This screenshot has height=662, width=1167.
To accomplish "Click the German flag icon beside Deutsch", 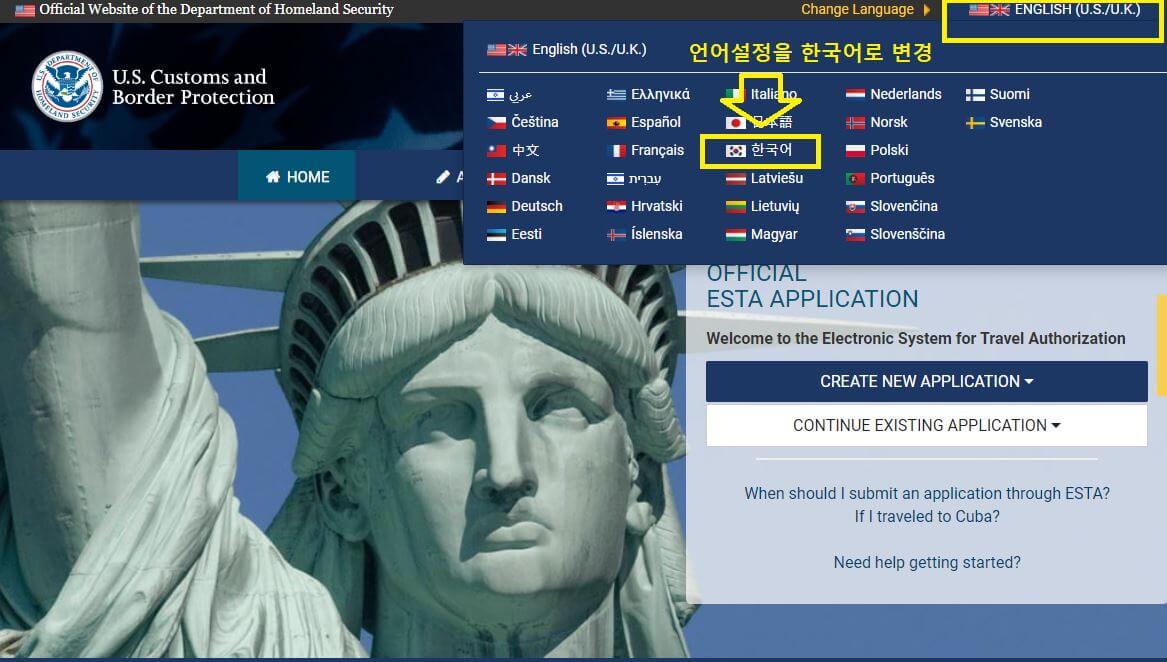I will 496,207.
